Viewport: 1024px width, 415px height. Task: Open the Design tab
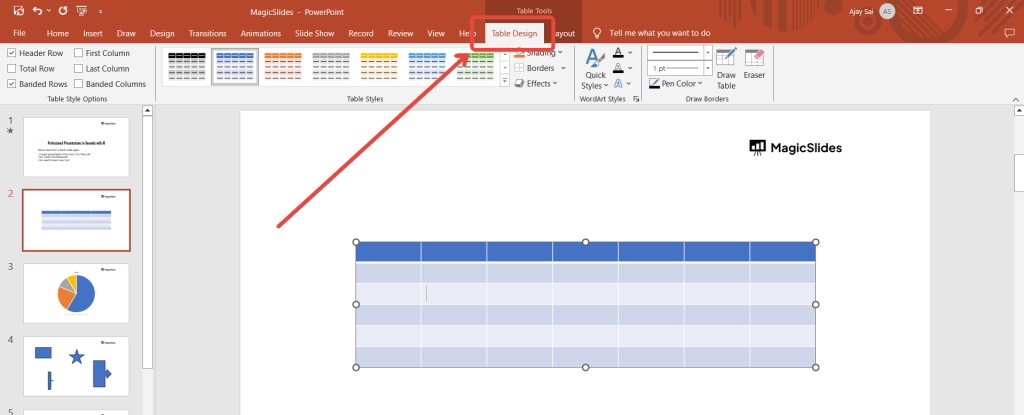coord(162,33)
